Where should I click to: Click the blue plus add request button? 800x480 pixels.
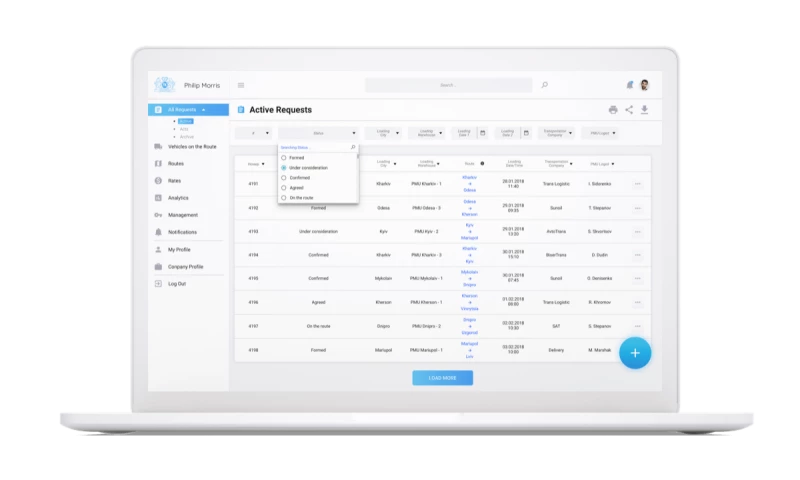click(x=635, y=352)
